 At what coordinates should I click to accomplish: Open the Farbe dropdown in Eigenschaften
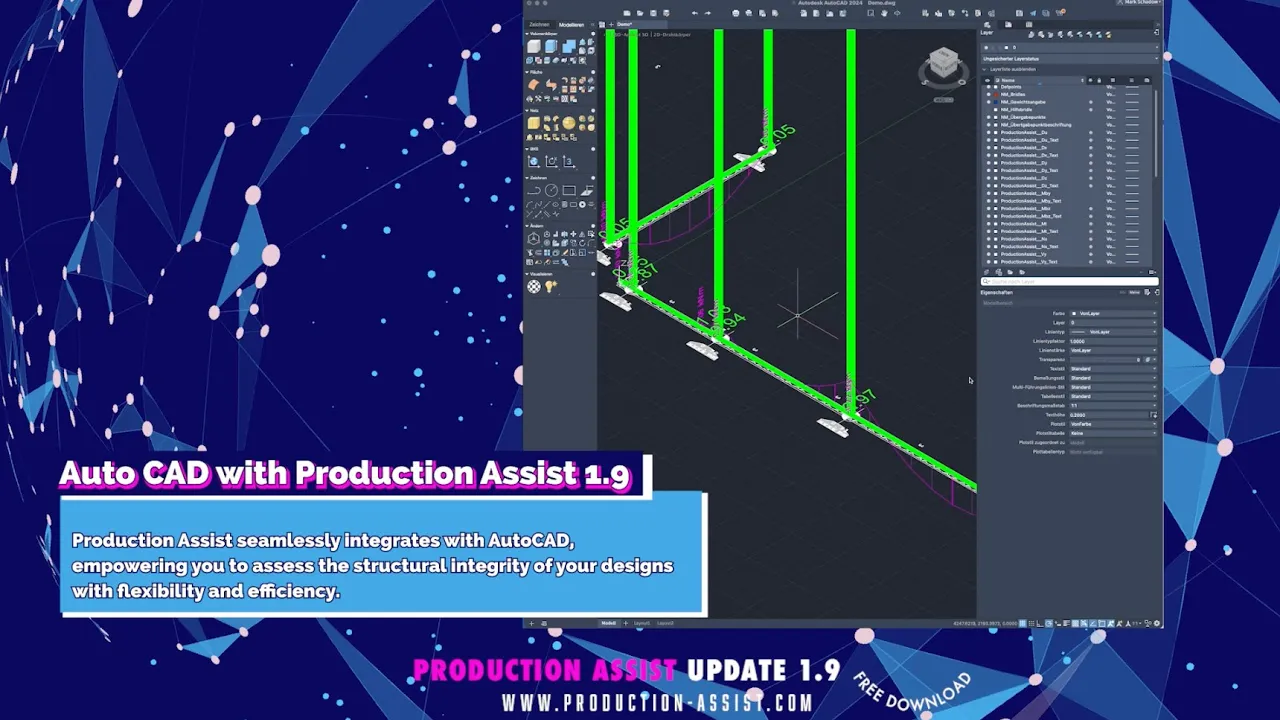(1113, 313)
